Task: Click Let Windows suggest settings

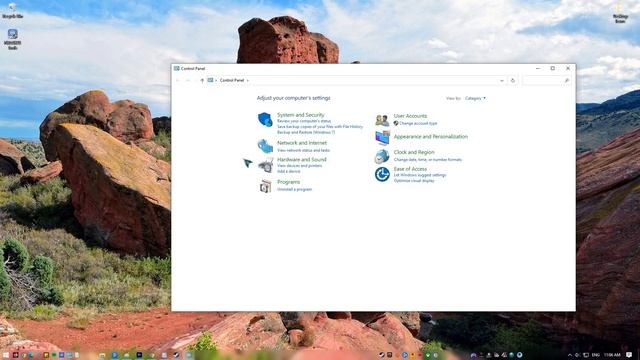Action: click(x=420, y=175)
